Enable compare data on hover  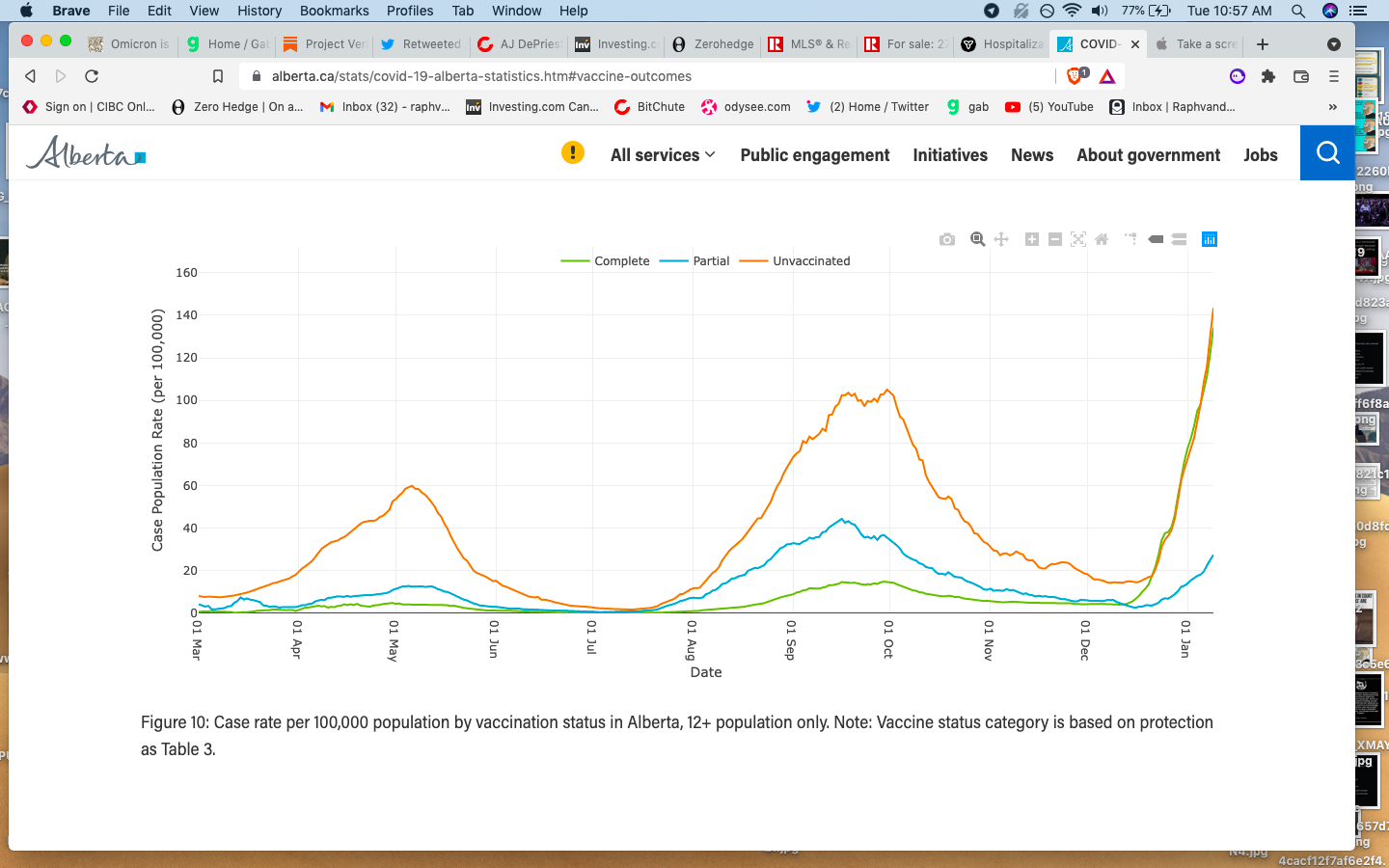coord(1179,239)
